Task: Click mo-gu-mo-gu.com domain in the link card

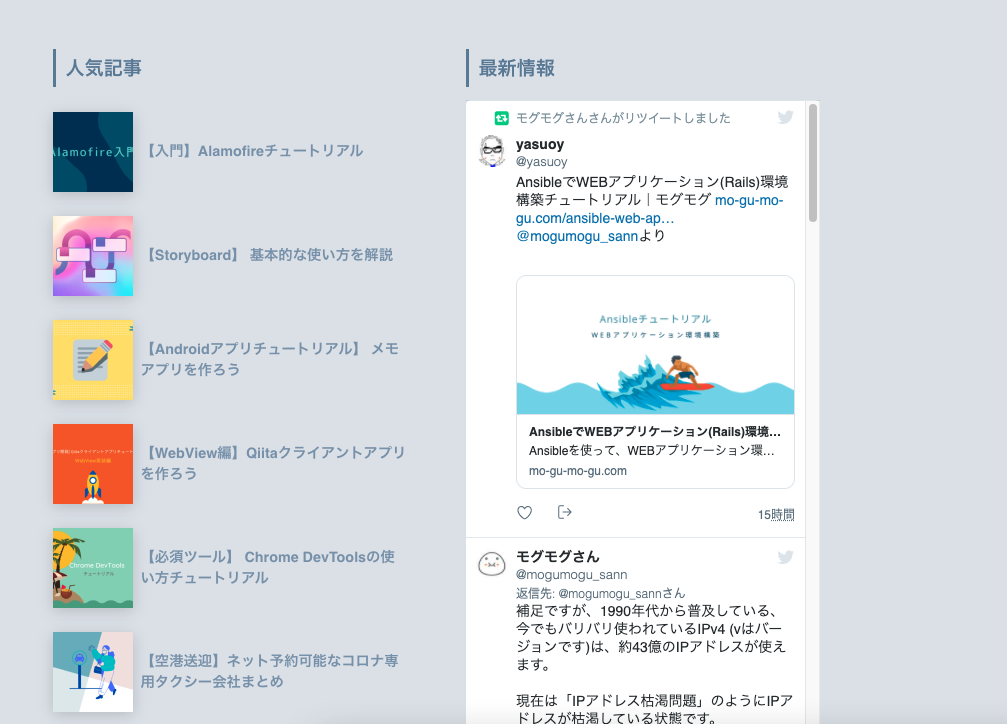Action: (x=578, y=471)
